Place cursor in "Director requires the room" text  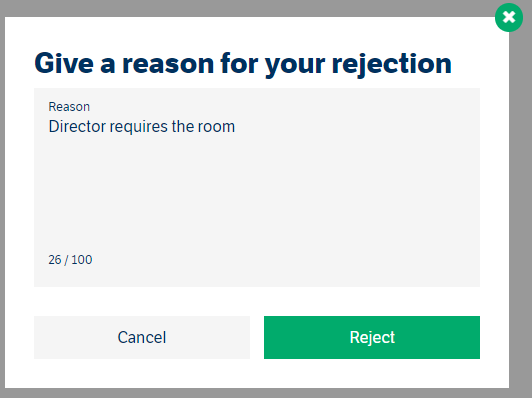(x=142, y=127)
